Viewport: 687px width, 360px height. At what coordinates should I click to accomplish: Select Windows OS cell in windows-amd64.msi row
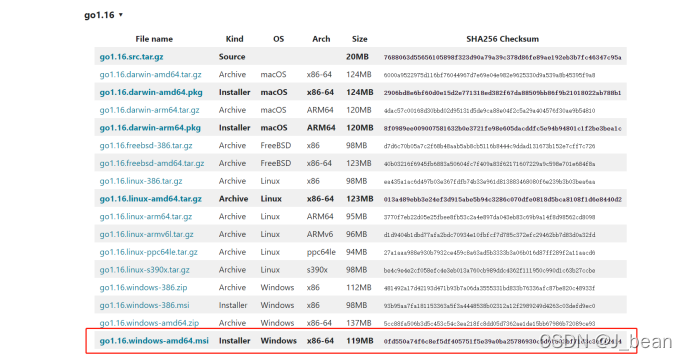279,341
